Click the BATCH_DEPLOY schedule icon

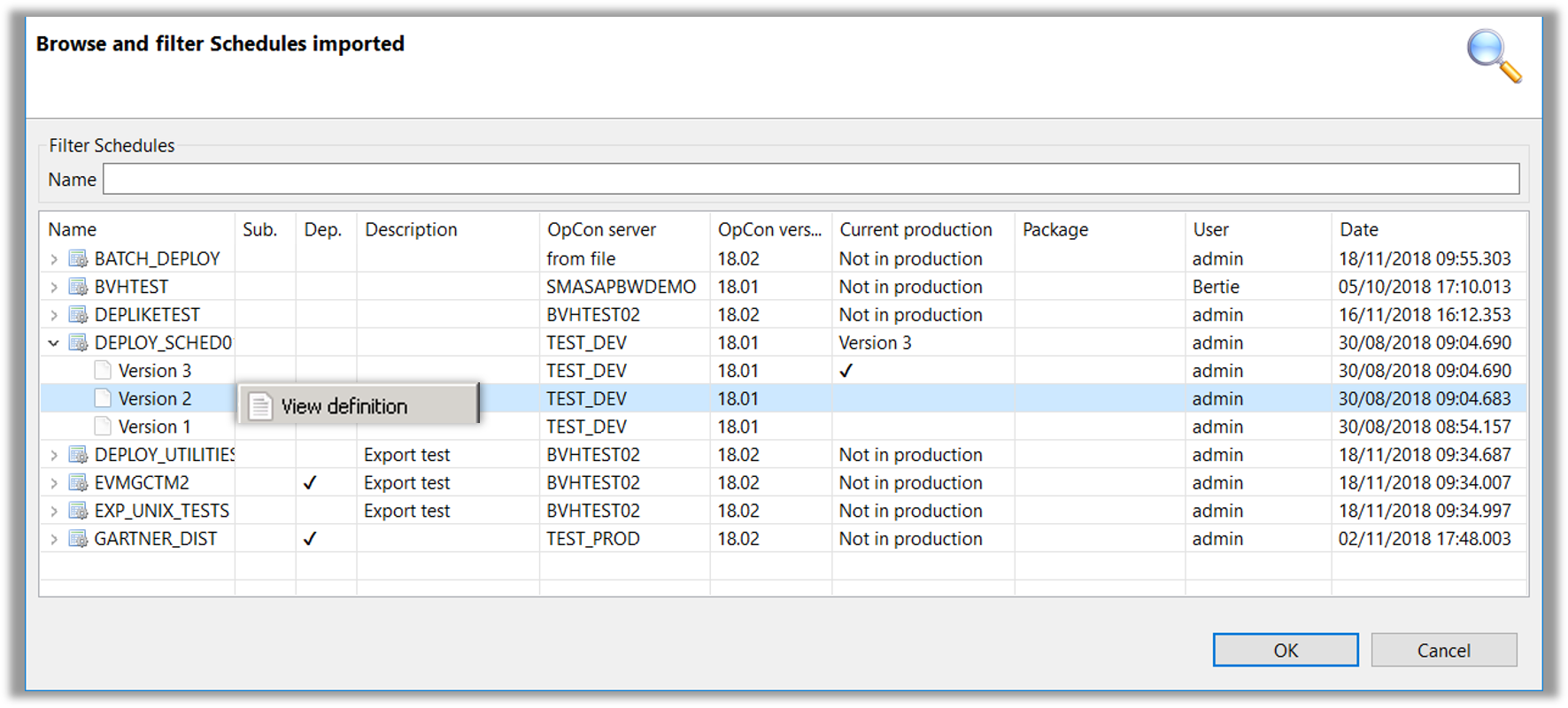(x=78, y=259)
